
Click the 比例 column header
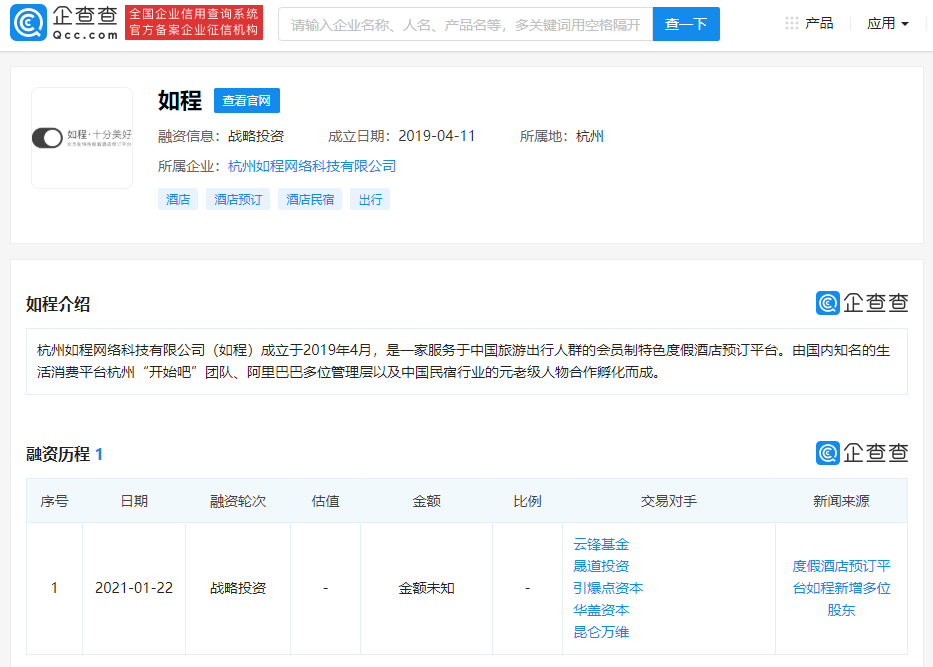click(527, 501)
